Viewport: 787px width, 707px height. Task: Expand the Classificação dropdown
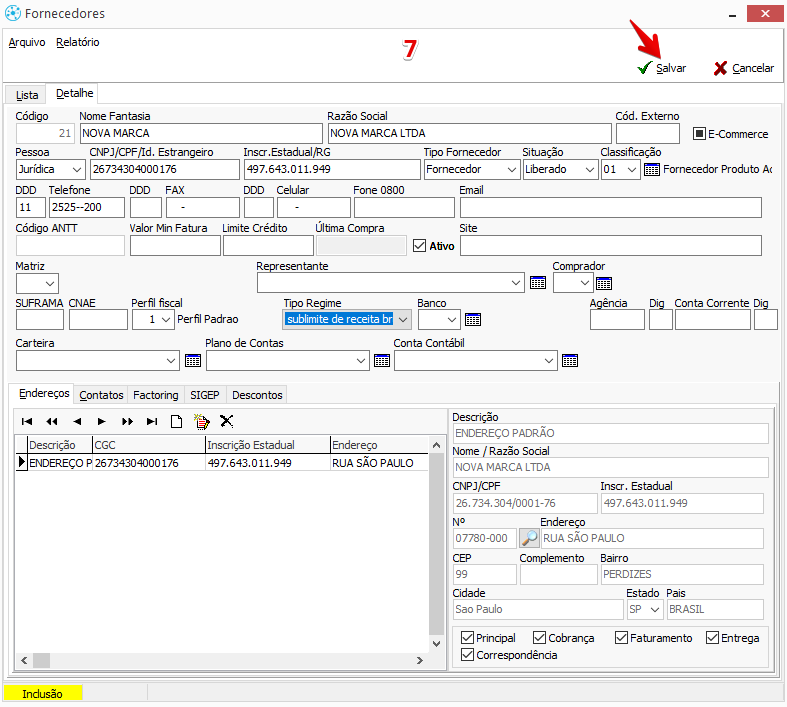click(x=632, y=170)
